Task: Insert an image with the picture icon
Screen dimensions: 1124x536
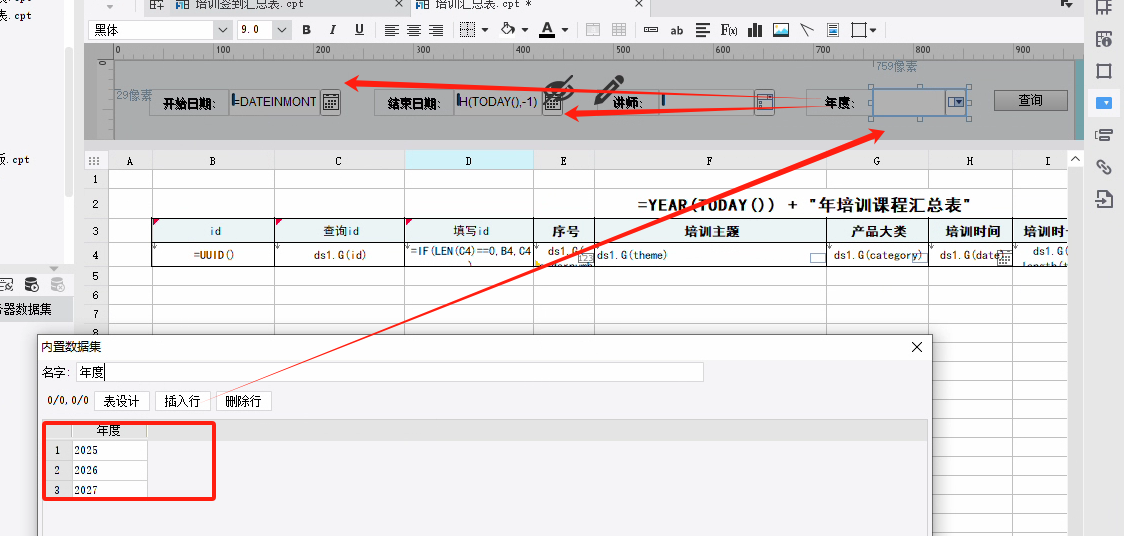Action: coord(781,30)
